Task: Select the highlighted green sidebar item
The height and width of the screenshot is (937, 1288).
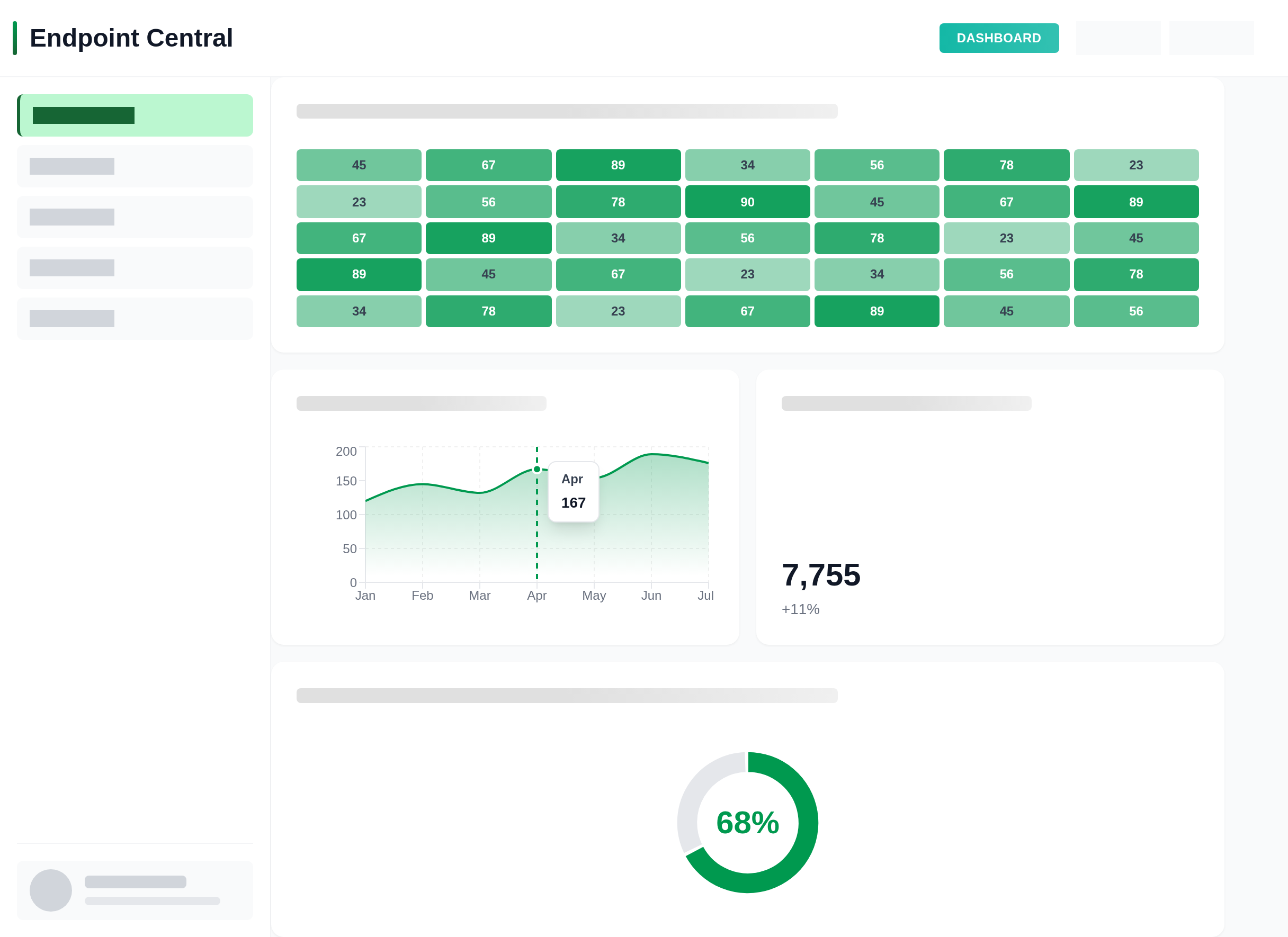Action: pyautogui.click(x=135, y=115)
